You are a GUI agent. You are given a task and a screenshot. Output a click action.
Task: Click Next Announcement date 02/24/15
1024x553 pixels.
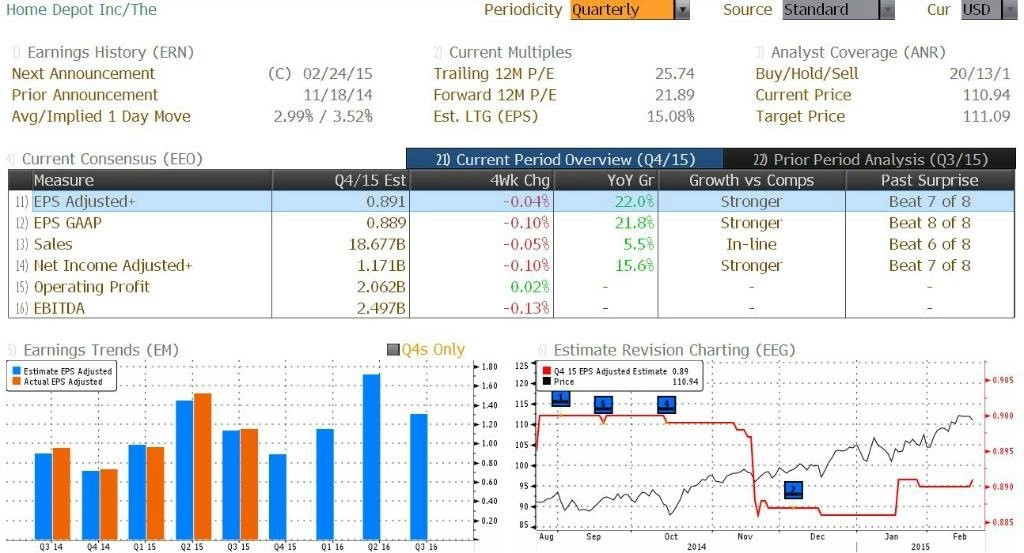(338, 73)
